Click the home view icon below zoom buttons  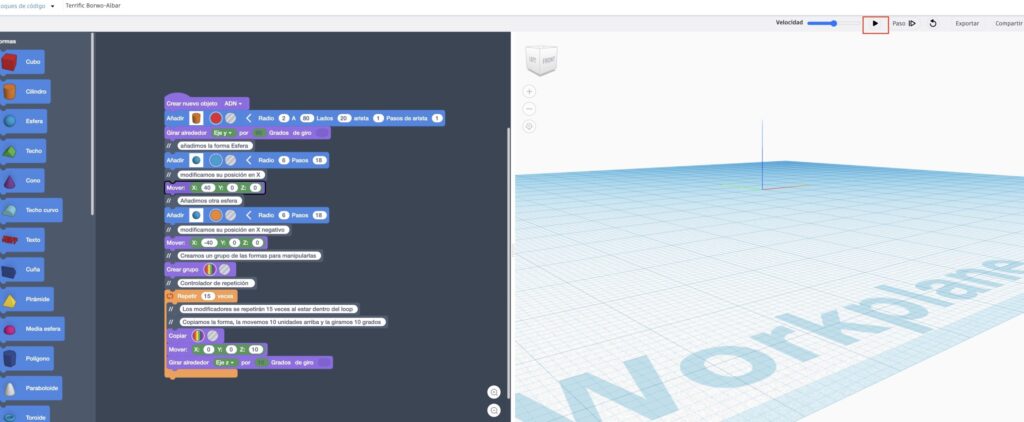point(530,126)
